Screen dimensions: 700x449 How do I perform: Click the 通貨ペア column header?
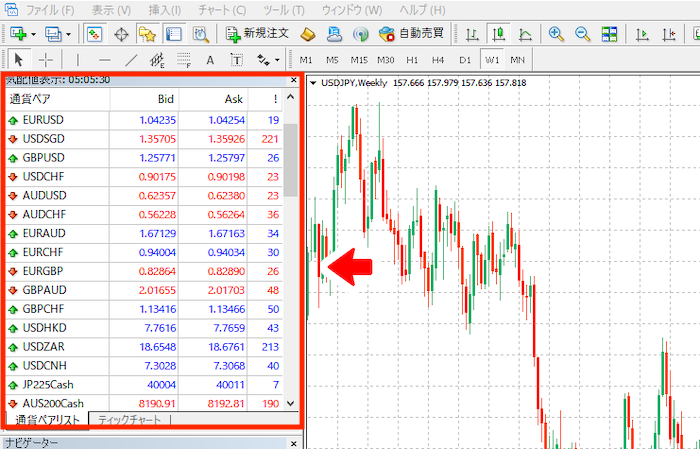click(58, 99)
